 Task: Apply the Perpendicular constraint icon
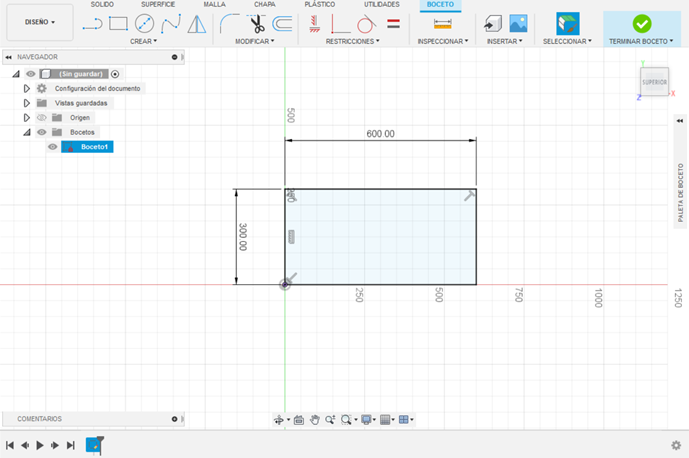point(340,24)
